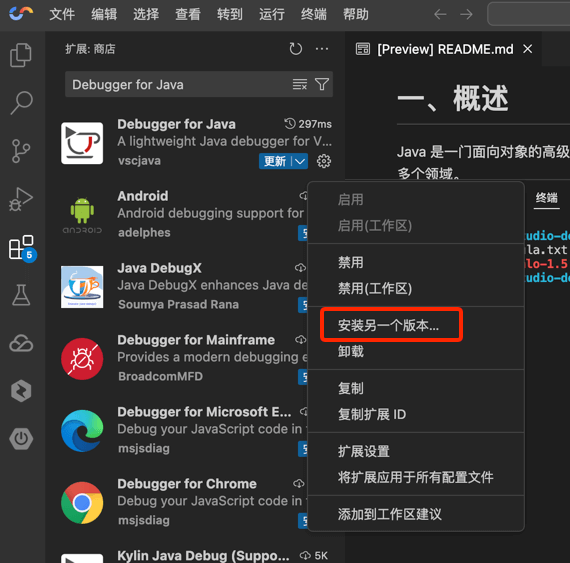Click the preview icon on README.md tab
The height and width of the screenshot is (563, 570).
(363, 49)
